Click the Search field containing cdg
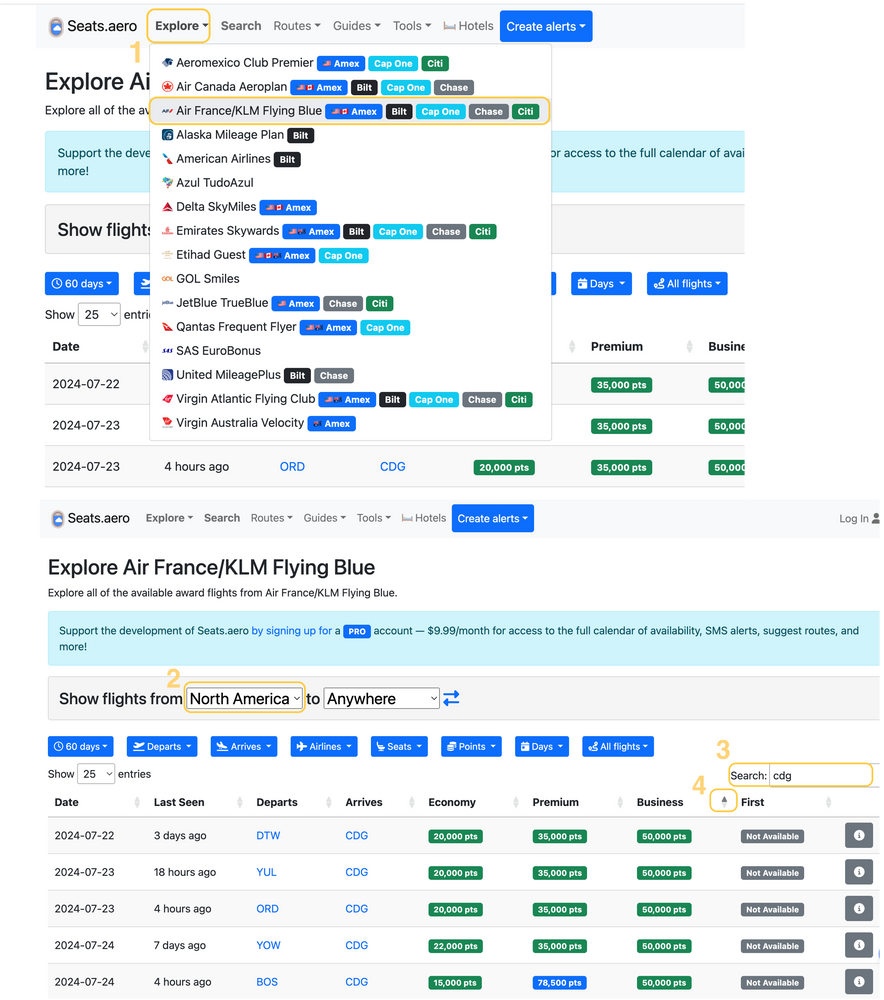Viewport: 884px width, 1000px height. click(820, 776)
